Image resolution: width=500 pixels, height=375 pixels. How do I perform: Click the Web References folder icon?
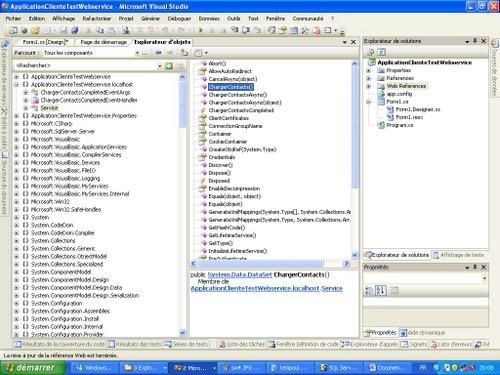point(380,86)
